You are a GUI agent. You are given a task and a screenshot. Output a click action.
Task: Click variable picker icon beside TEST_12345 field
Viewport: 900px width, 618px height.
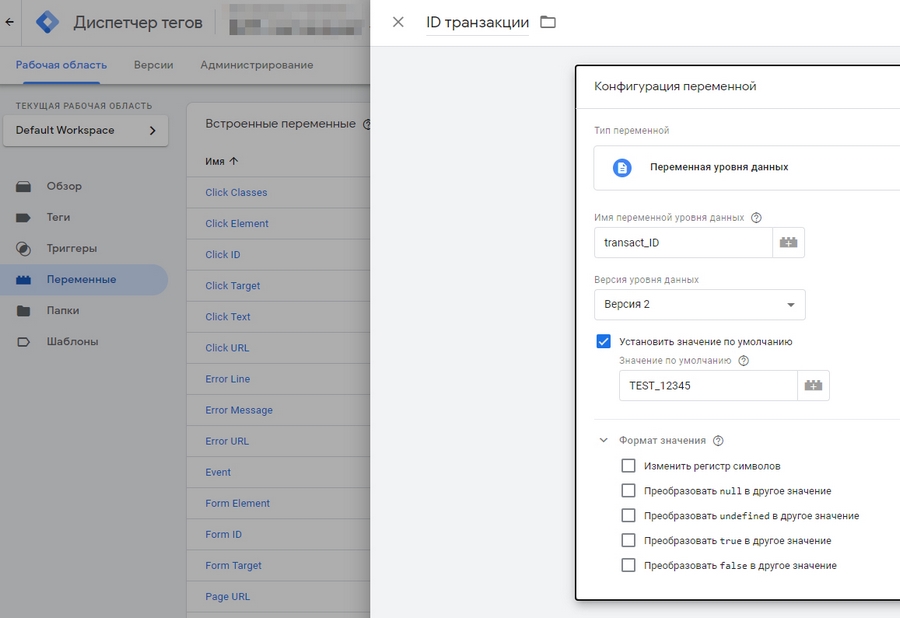tap(813, 385)
